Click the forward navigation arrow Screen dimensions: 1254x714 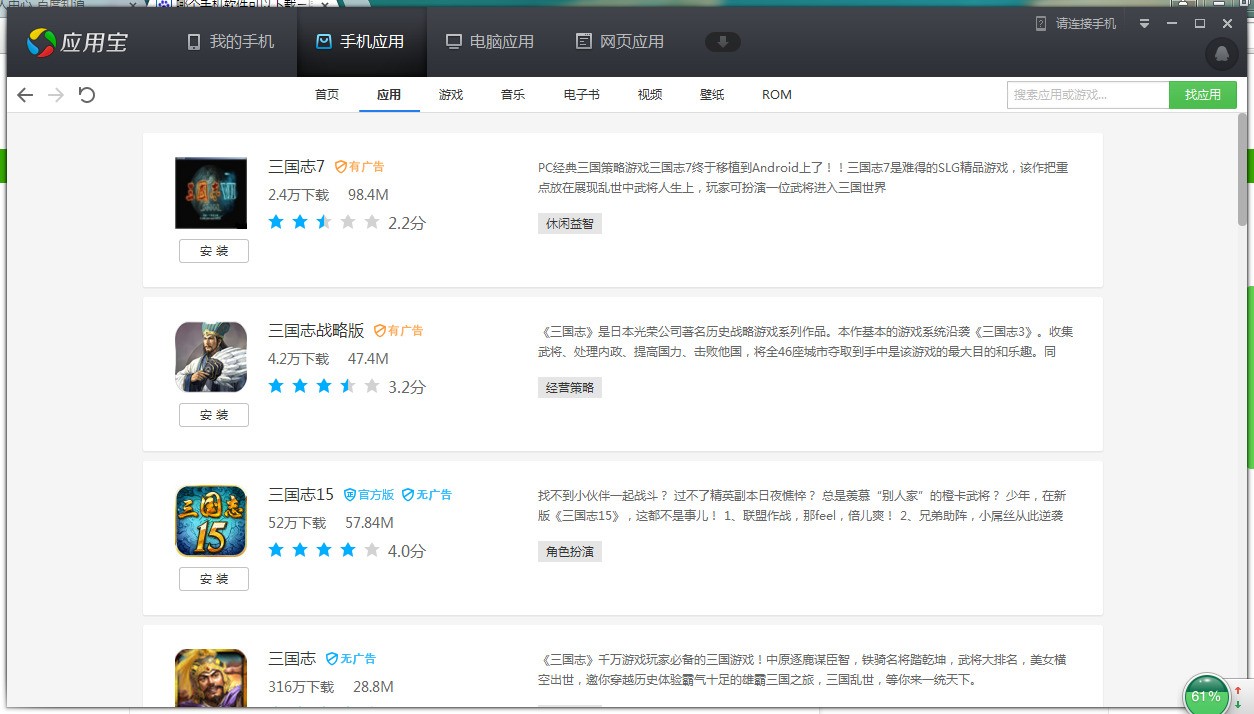pos(56,95)
